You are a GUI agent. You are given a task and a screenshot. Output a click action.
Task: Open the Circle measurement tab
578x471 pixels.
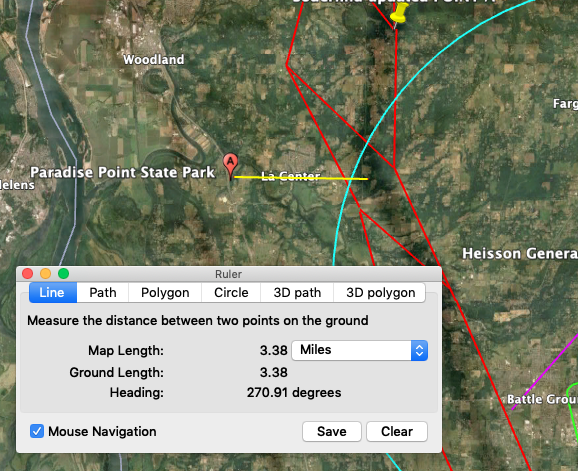coord(231,293)
